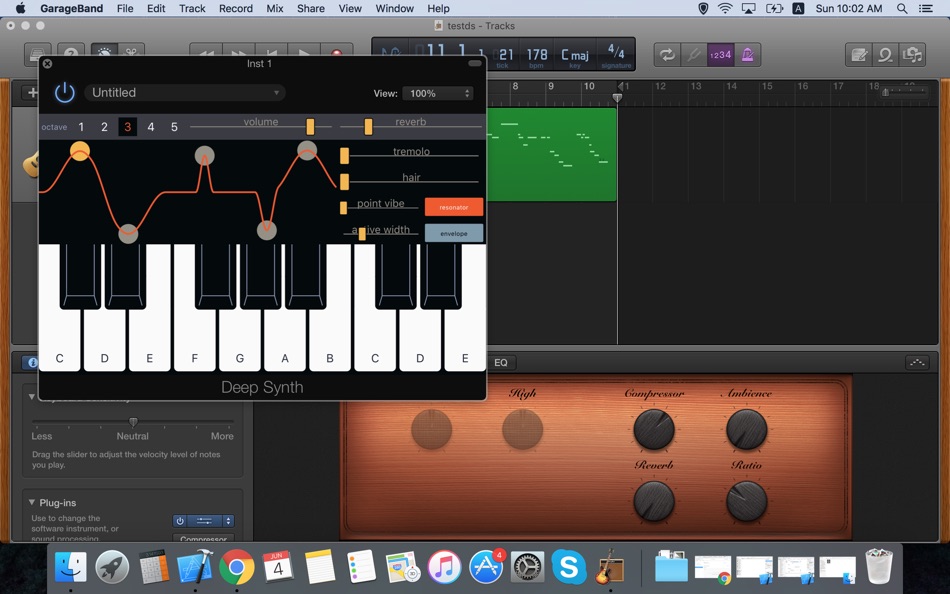
Task: Click the Keyboard Sensitivity slider thumb
Action: click(133, 422)
